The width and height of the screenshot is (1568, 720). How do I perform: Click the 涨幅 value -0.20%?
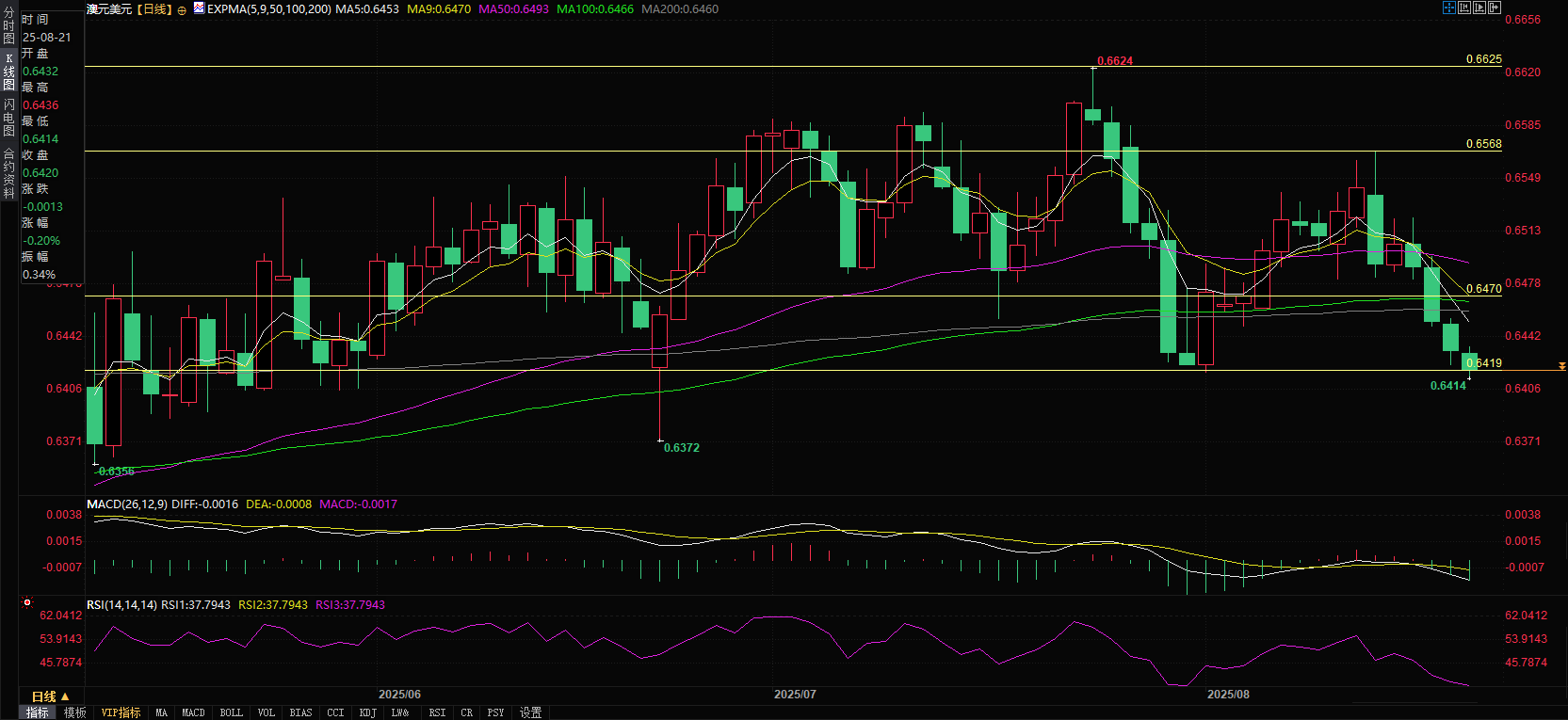click(41, 240)
